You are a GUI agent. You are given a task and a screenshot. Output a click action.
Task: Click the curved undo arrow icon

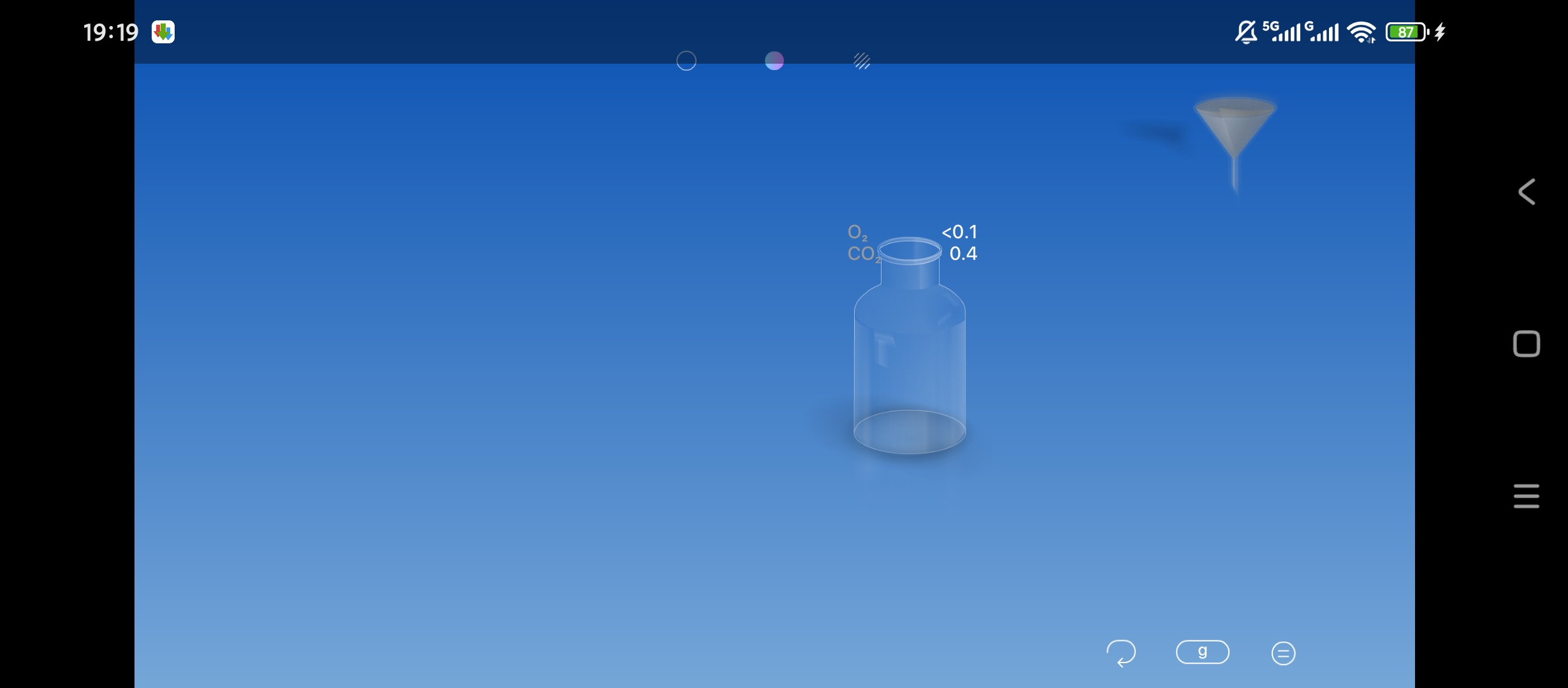coord(1121,653)
